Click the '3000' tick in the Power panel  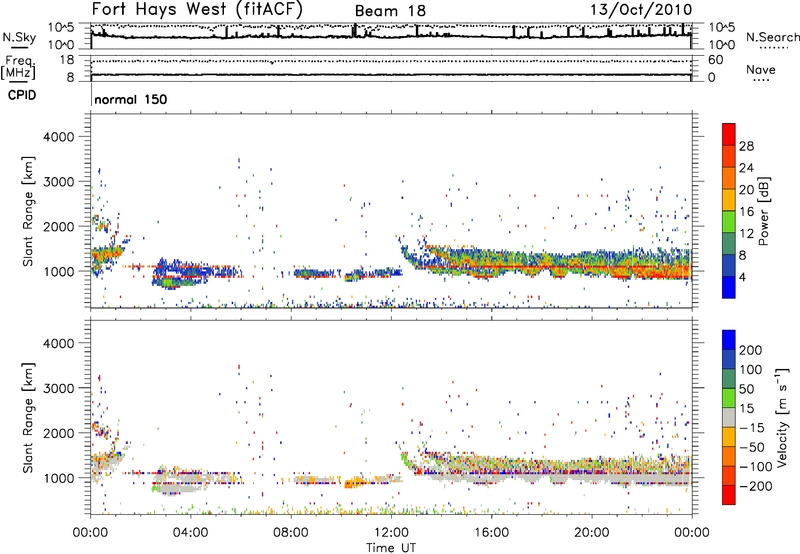pyautogui.click(x=59, y=182)
